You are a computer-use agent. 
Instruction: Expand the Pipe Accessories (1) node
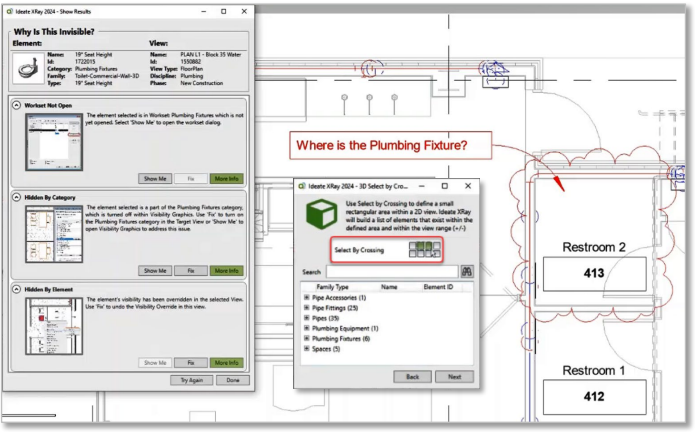(x=306, y=297)
